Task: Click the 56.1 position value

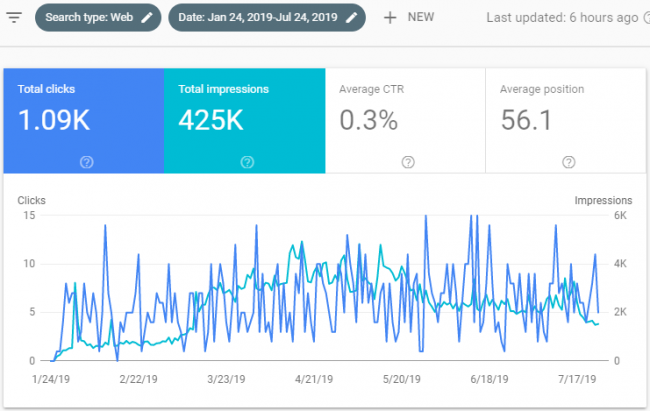Action: [526, 120]
